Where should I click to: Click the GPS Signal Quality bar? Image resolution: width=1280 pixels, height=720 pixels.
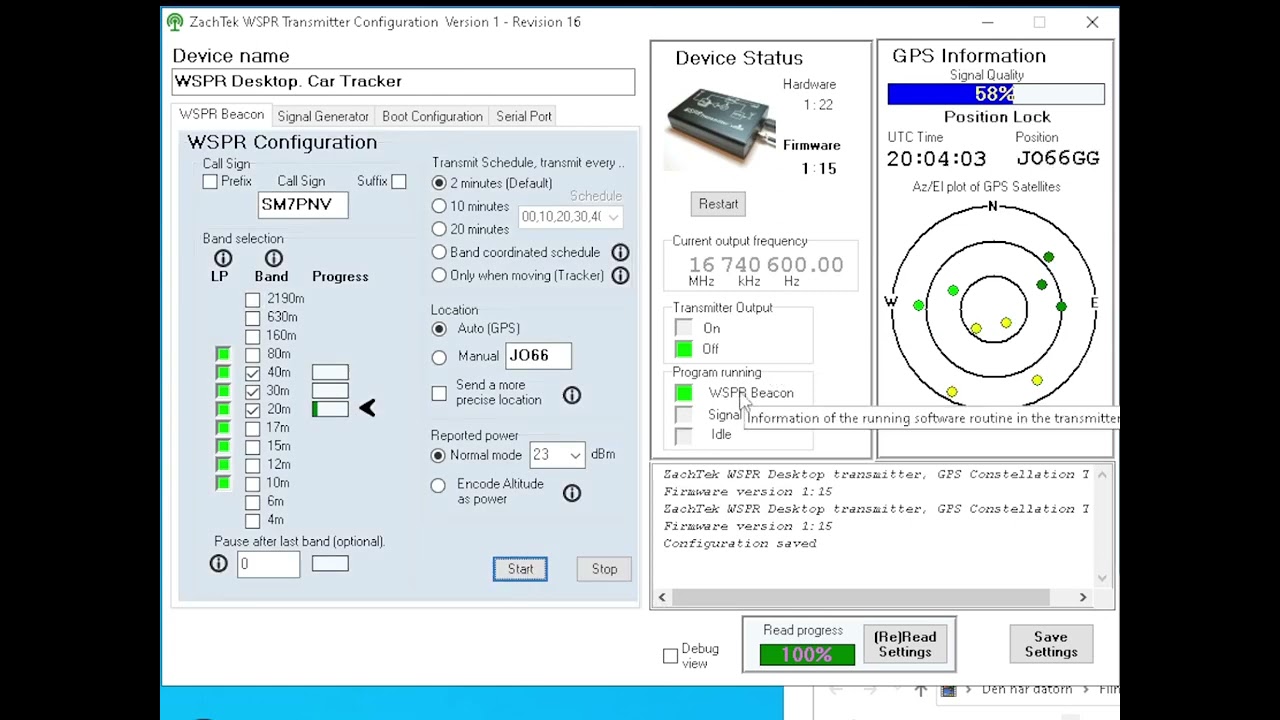[996, 94]
